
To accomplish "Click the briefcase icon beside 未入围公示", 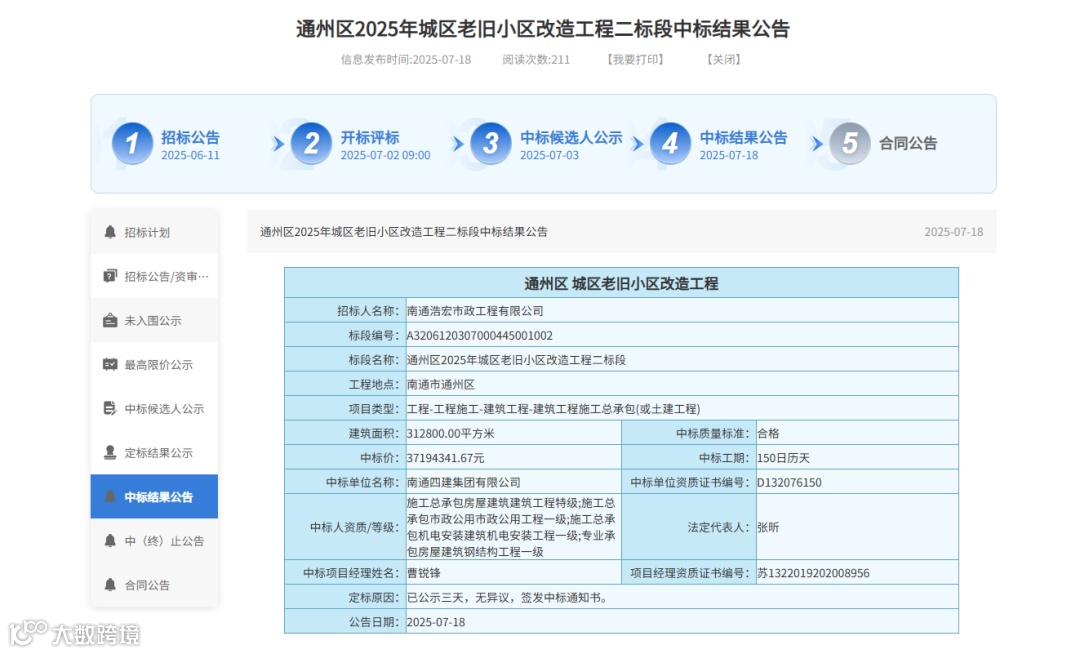I will pos(110,320).
